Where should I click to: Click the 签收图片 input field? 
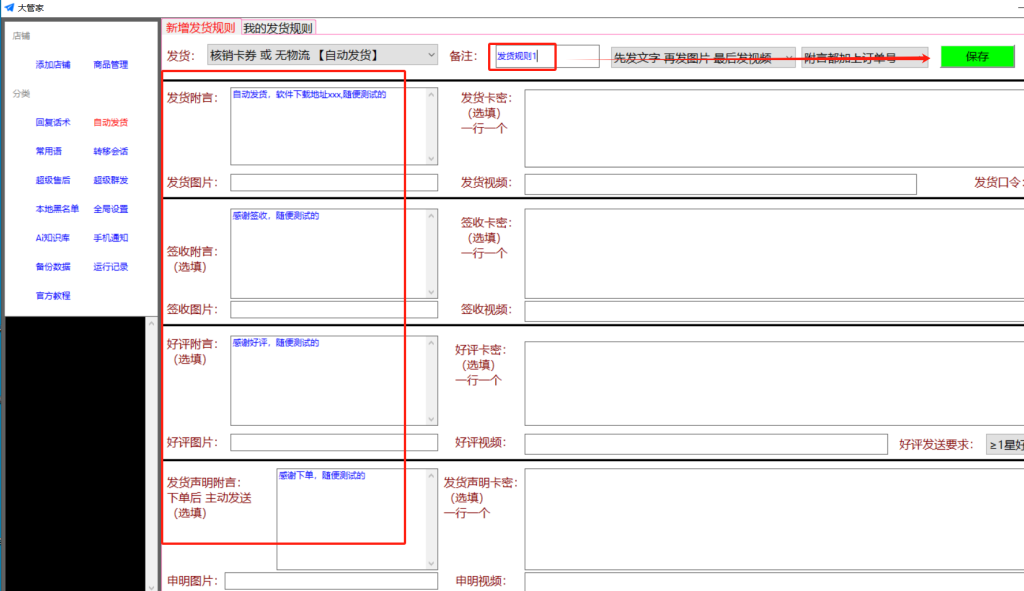coord(334,310)
